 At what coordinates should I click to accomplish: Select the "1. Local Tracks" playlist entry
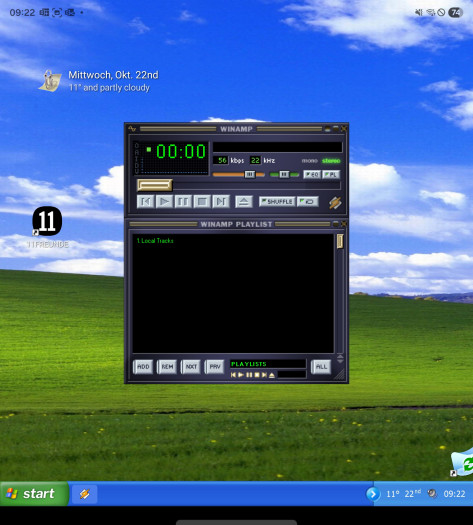155,240
